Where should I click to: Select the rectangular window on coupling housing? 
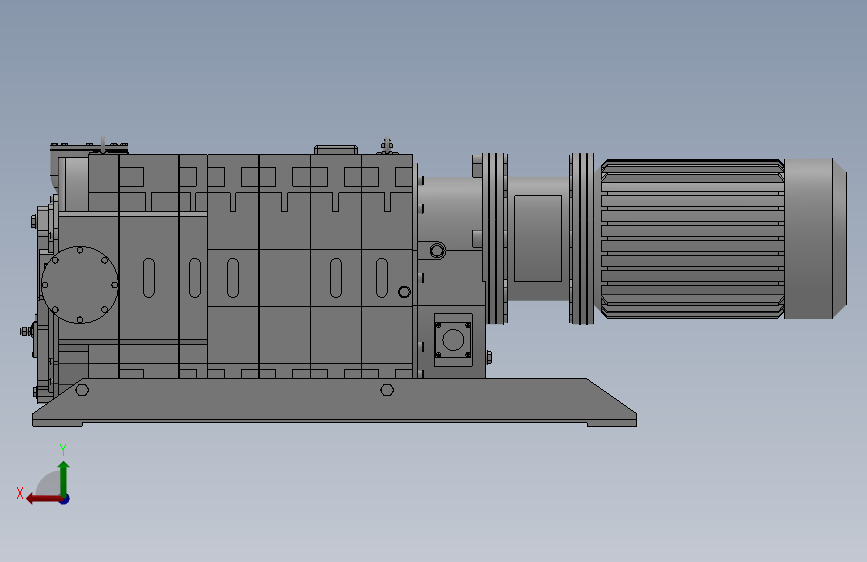point(538,238)
